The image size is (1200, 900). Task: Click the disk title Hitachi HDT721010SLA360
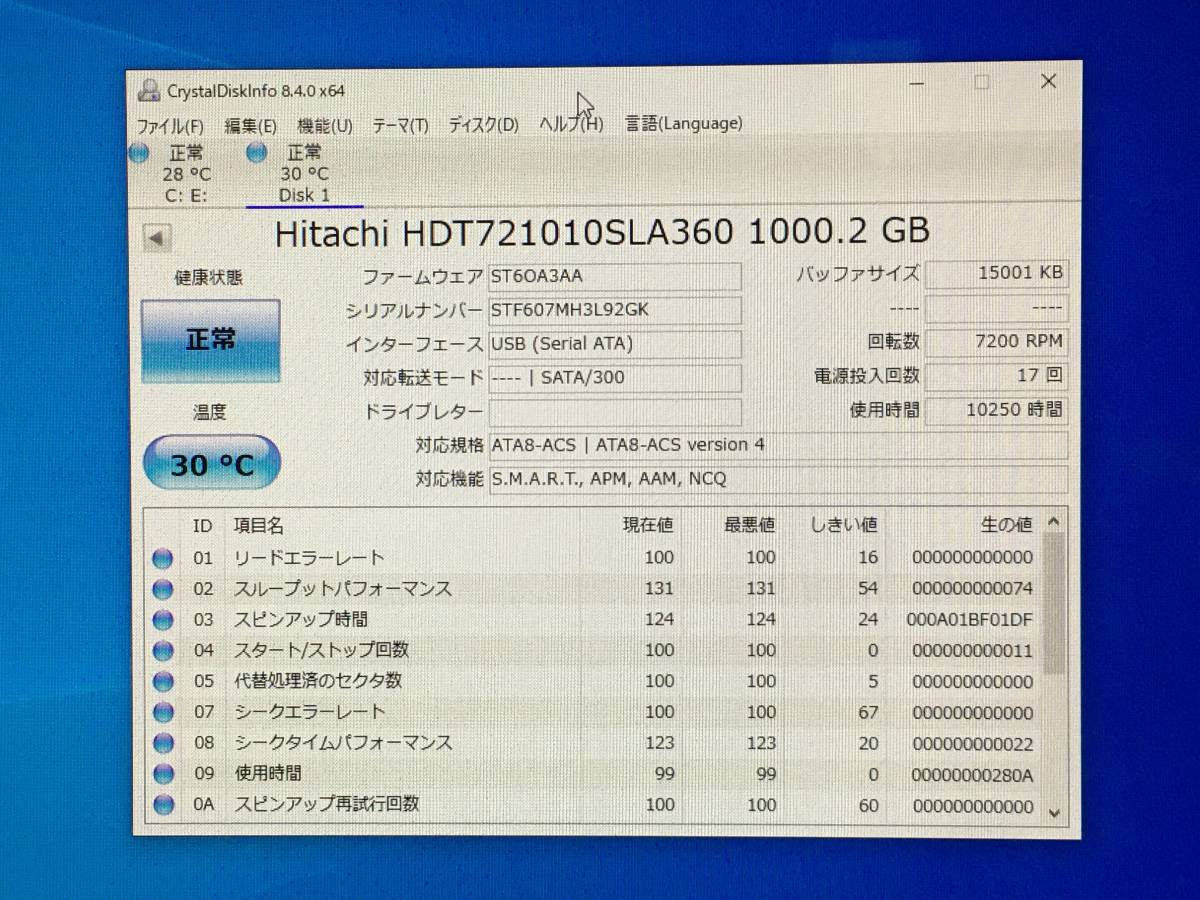click(x=602, y=232)
